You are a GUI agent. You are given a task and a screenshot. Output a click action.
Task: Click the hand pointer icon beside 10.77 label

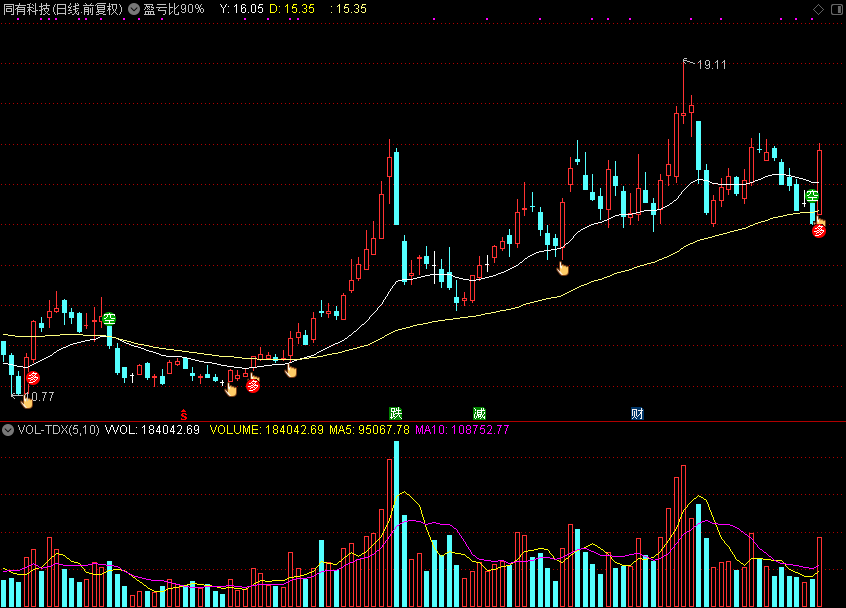[x=26, y=400]
